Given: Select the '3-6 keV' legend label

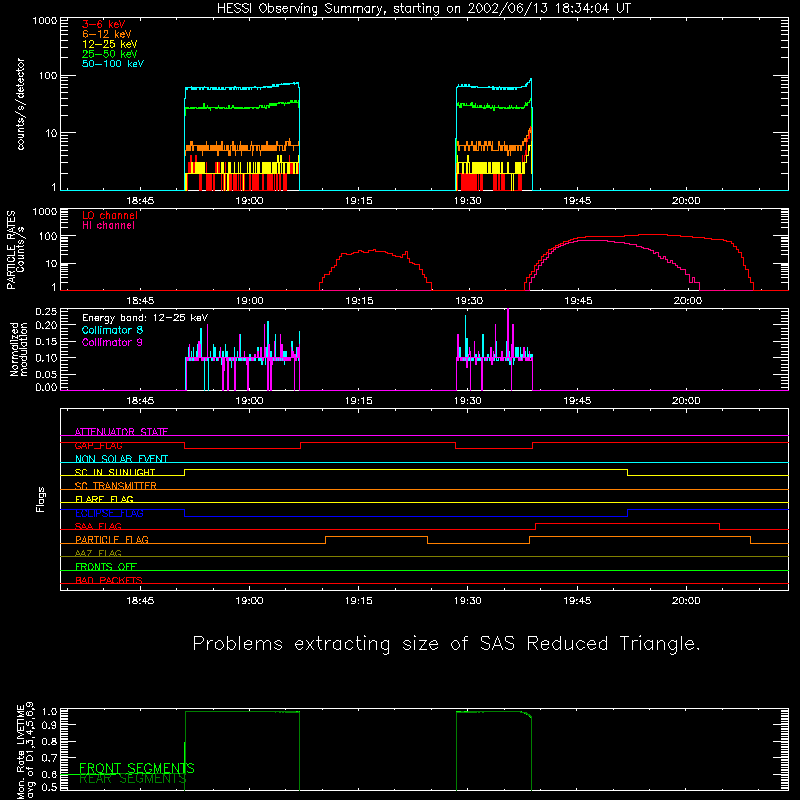Looking at the screenshot, I should (104, 24).
